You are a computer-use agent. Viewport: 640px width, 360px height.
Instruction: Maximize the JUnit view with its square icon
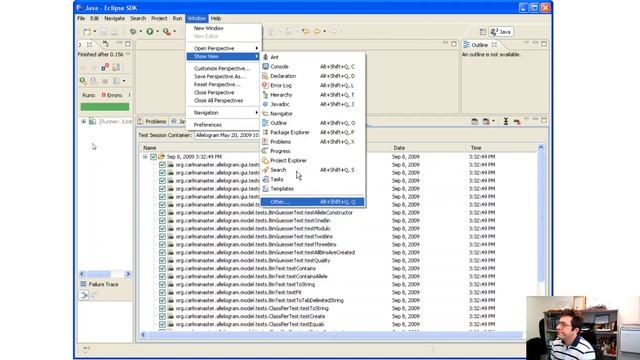pyautogui.click(x=128, y=44)
